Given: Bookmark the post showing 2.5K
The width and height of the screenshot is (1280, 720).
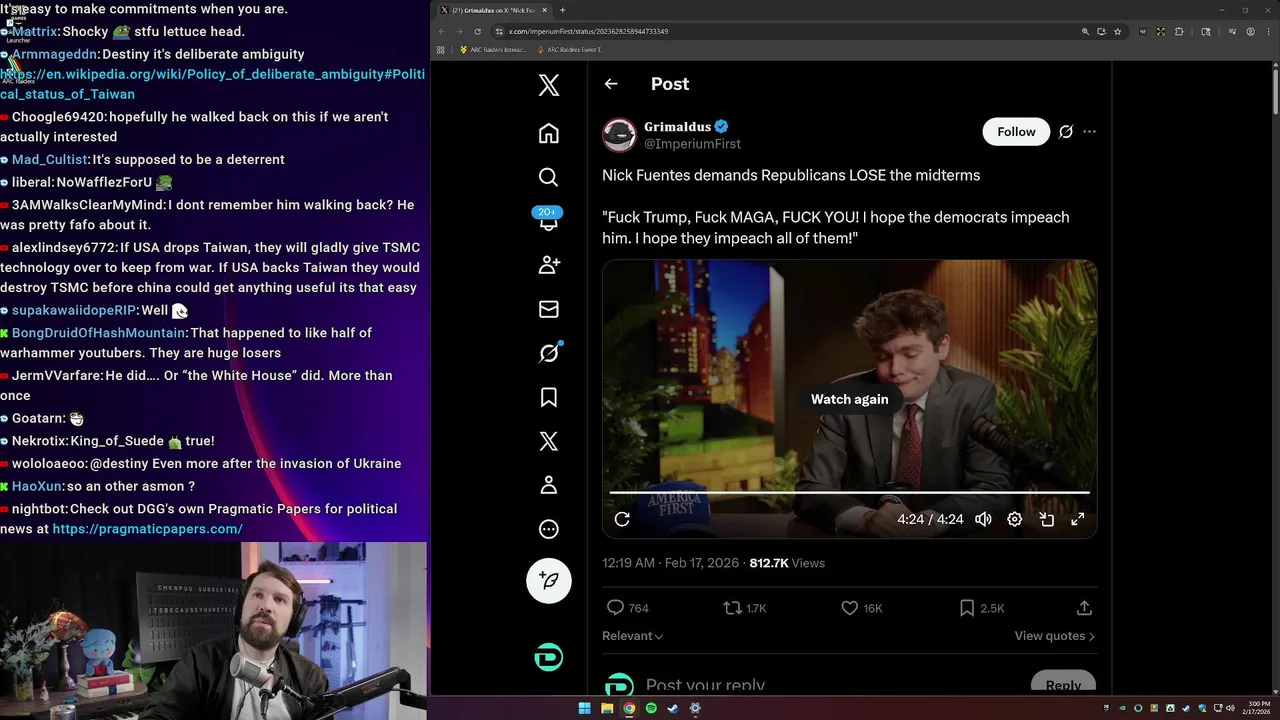Looking at the screenshot, I should pyautogui.click(x=981, y=608).
